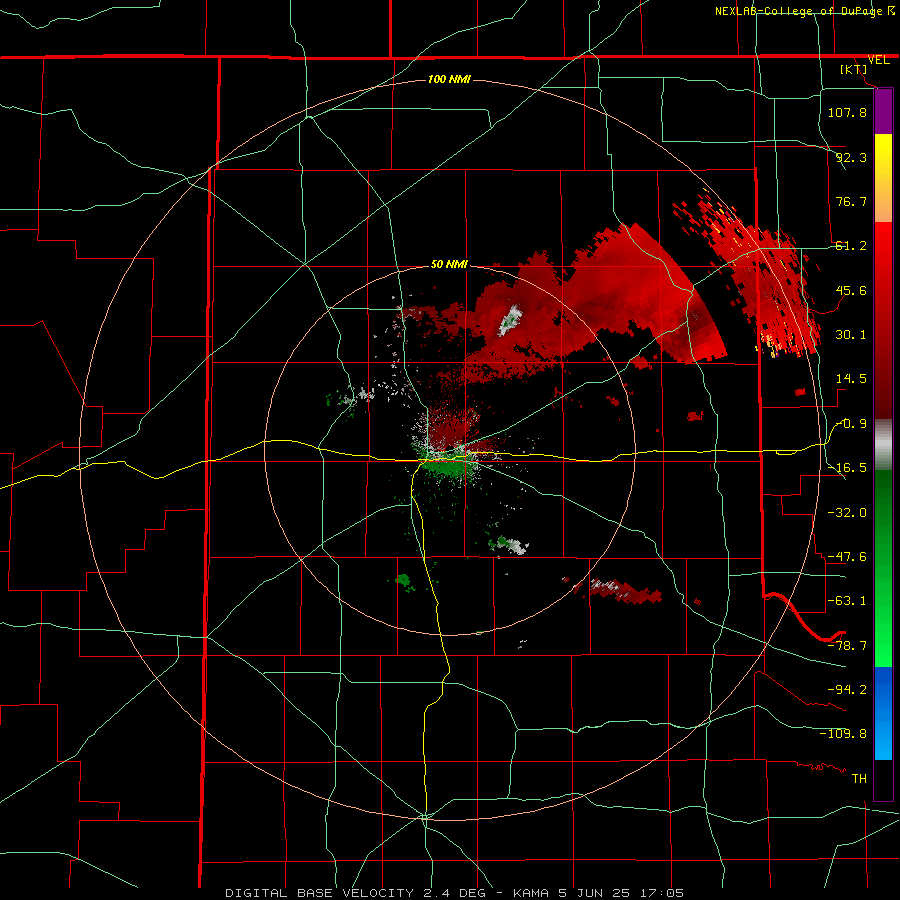Click the 50 NMI range ring label

(x=449, y=264)
